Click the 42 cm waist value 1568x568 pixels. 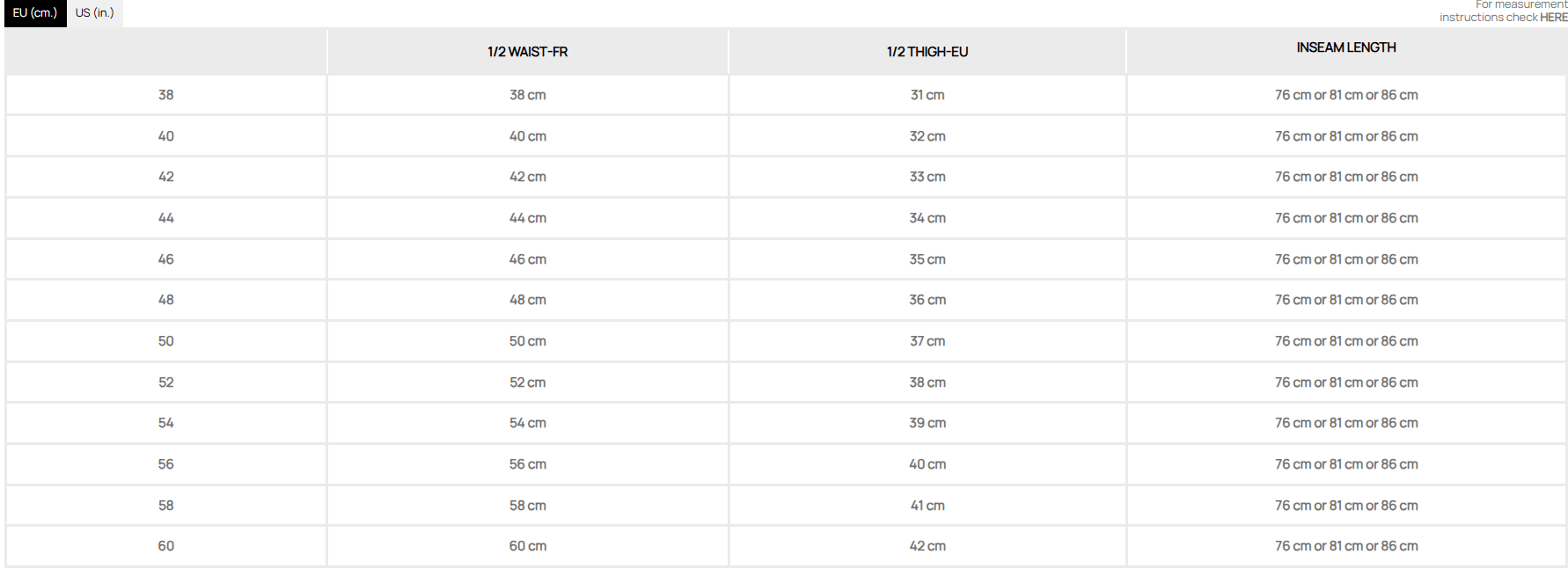click(x=528, y=177)
